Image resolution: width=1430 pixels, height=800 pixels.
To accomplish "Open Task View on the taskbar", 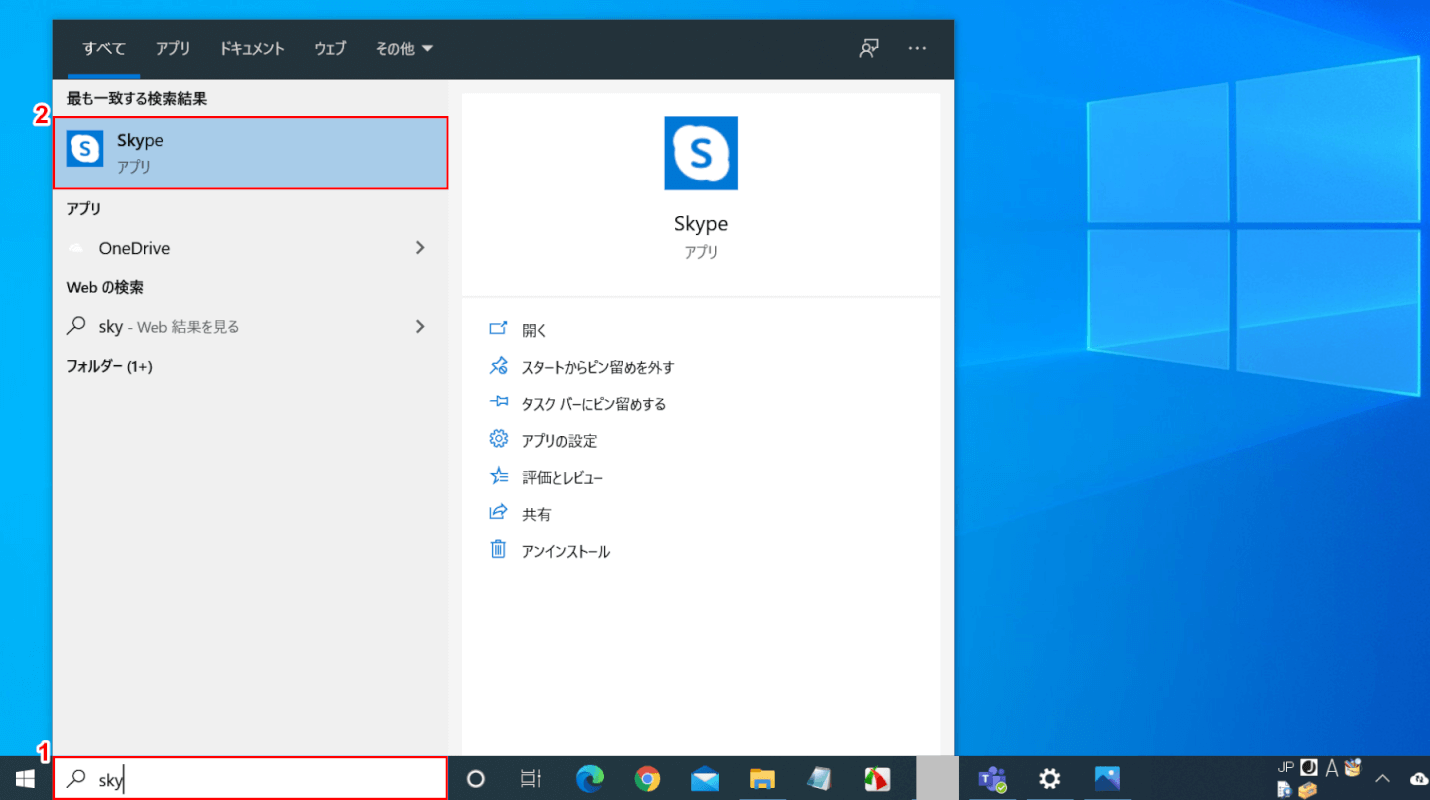I will [x=531, y=778].
